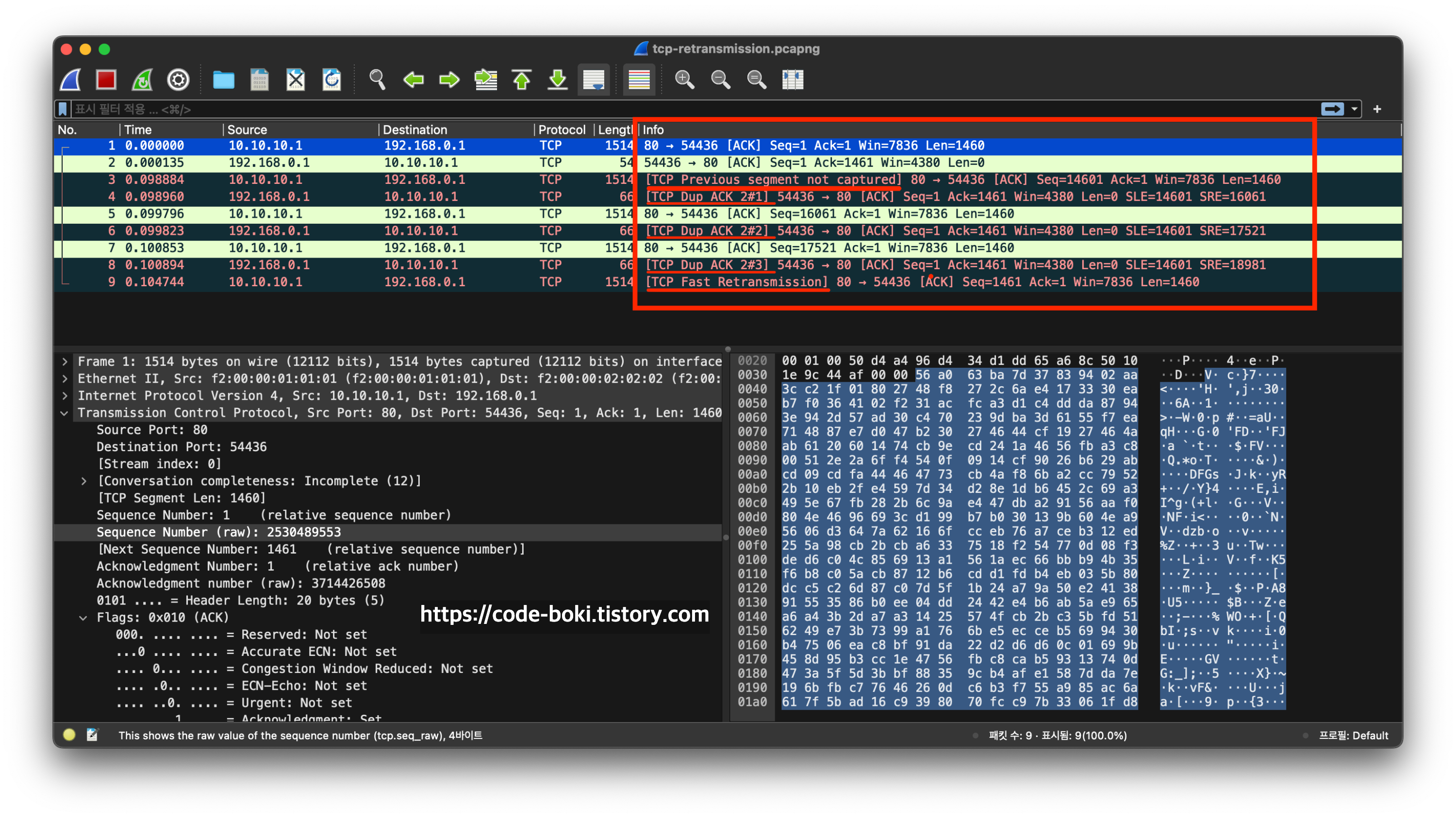Add a filter button with plus
Image resolution: width=1456 pixels, height=818 pixels.
(x=1377, y=109)
